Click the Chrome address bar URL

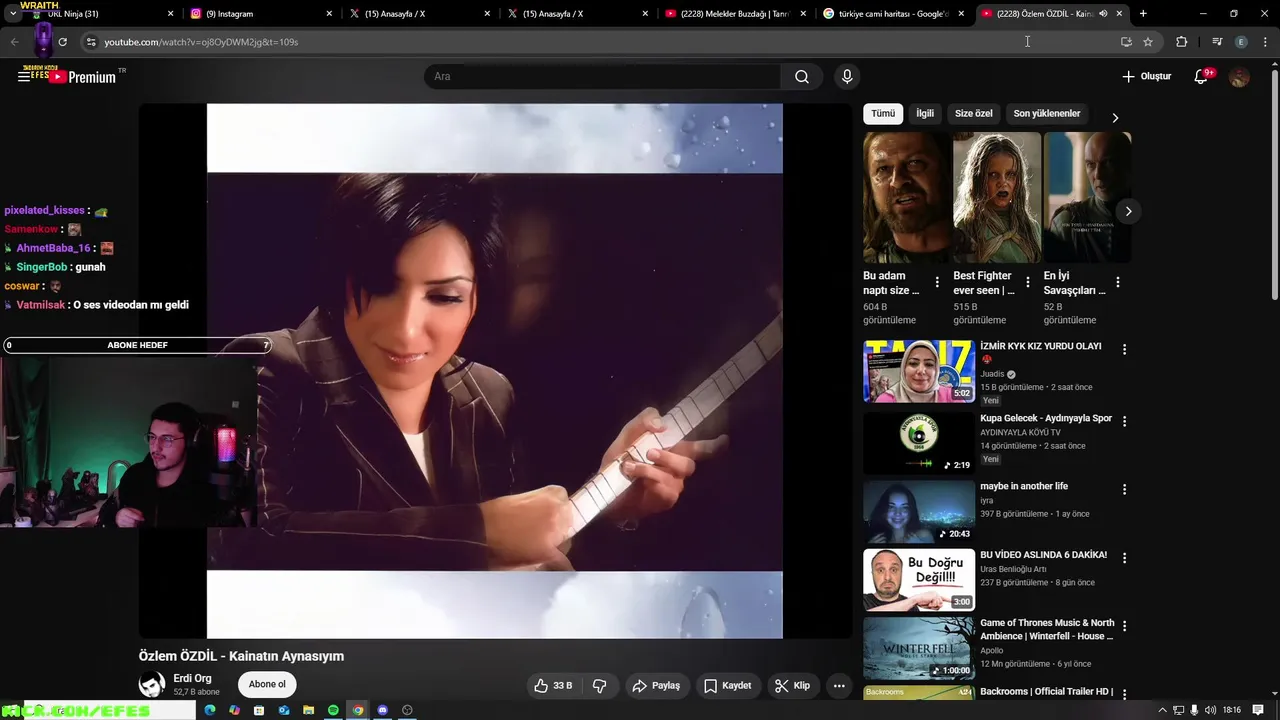coord(201,42)
